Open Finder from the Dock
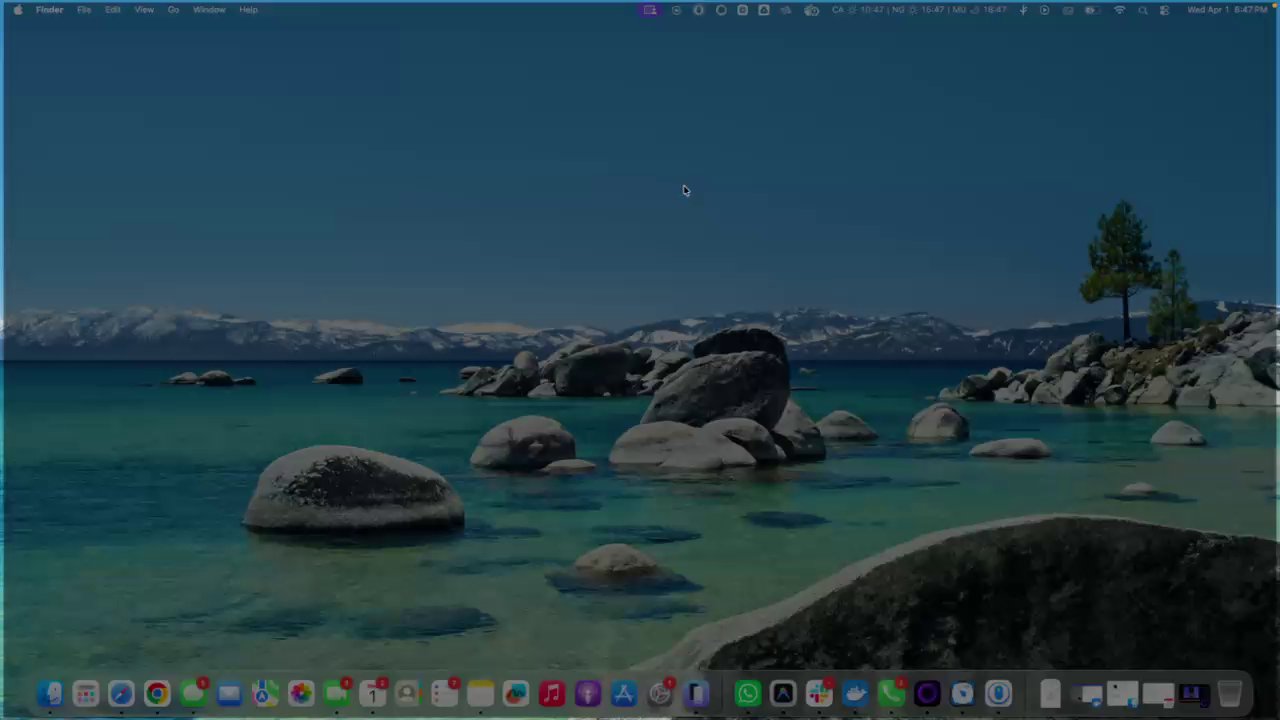The image size is (1280, 720). pyautogui.click(x=50, y=694)
